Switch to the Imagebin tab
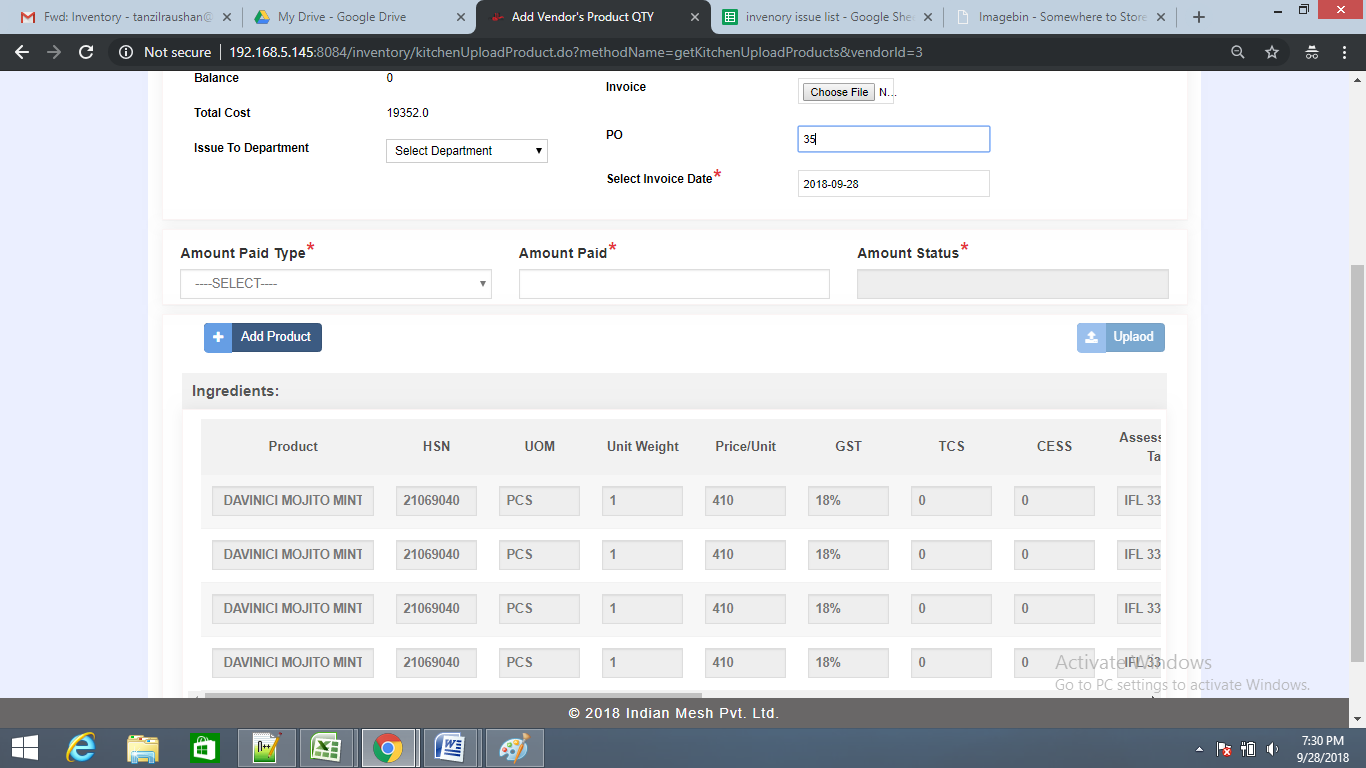Screen dimensions: 1366x768 (1062, 17)
